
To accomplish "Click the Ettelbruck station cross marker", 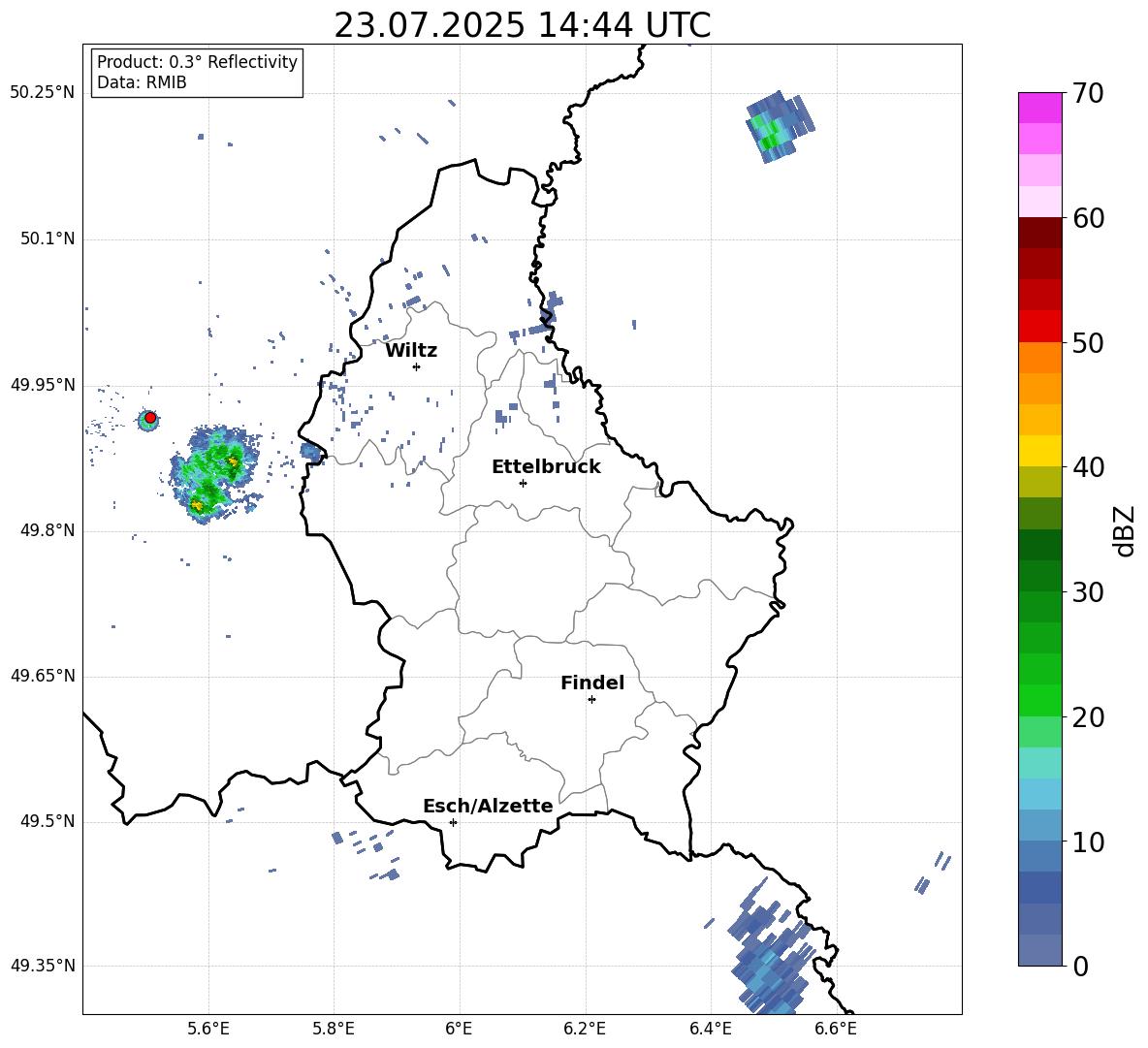I will [523, 483].
